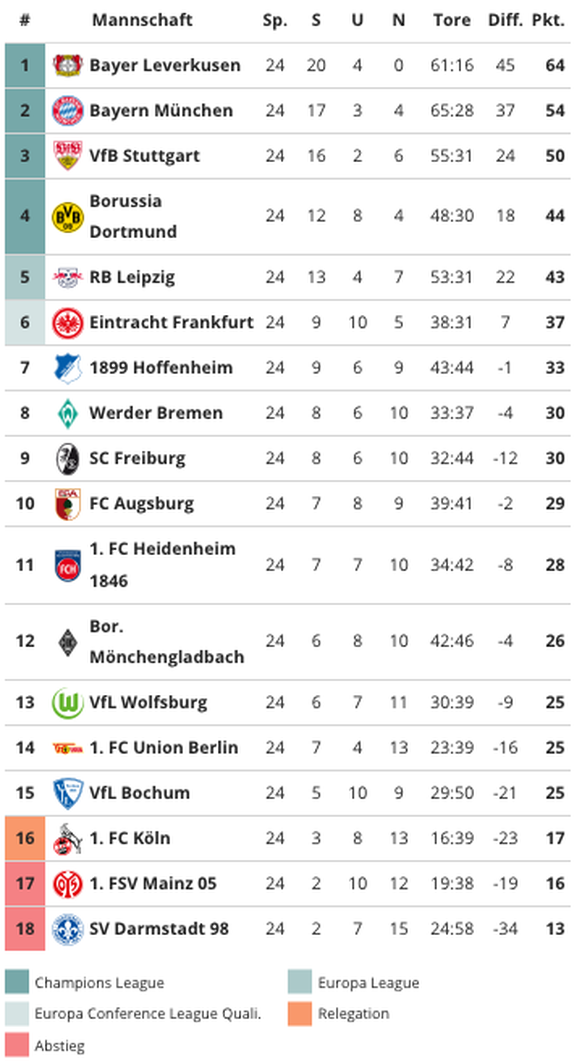The height and width of the screenshot is (1064, 582).
Task: Click the Champions League legend color swatch
Action: 17,982
